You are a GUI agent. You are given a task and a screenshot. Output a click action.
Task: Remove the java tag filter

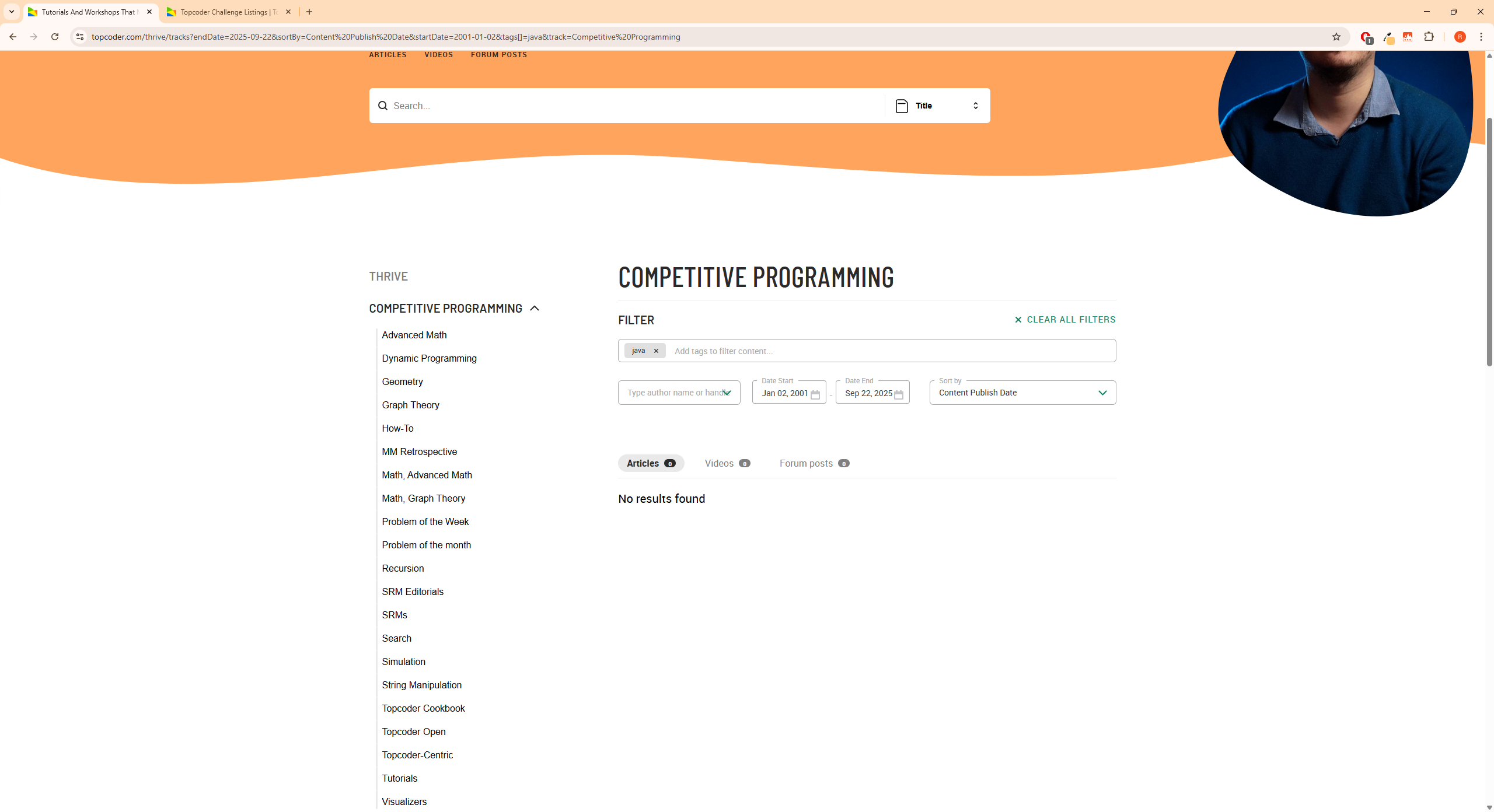656,351
